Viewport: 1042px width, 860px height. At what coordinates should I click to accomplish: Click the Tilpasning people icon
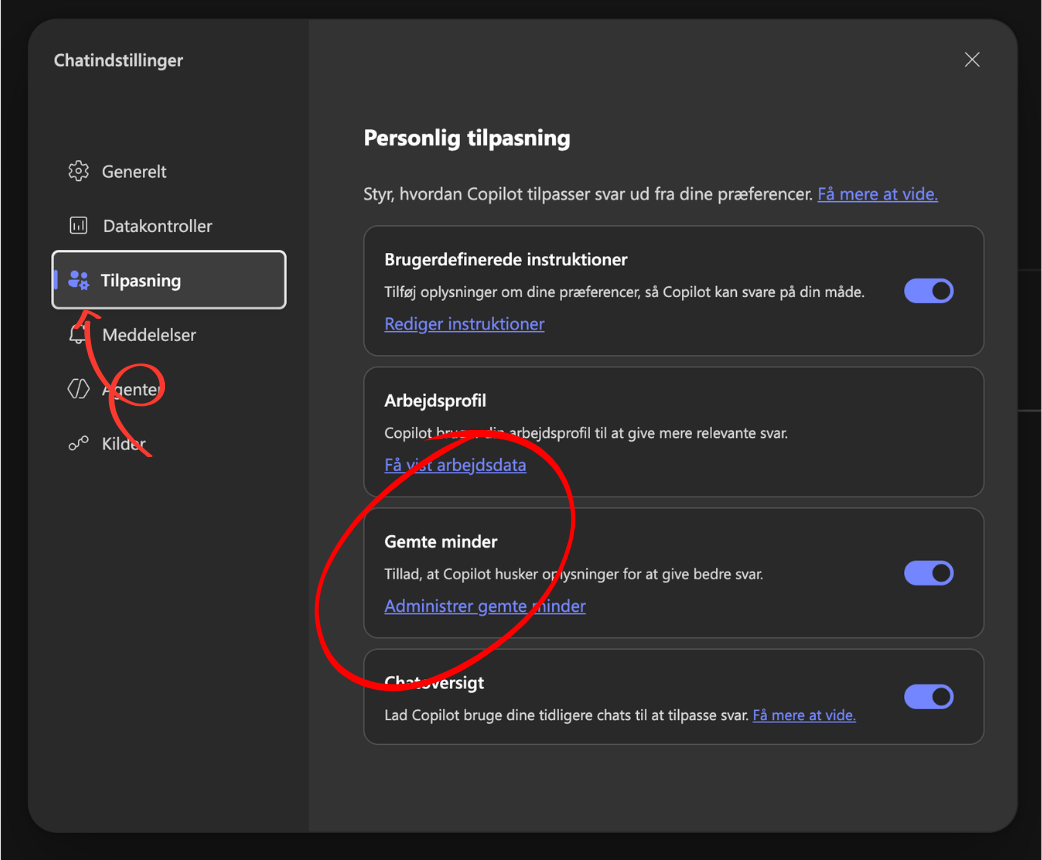78,280
